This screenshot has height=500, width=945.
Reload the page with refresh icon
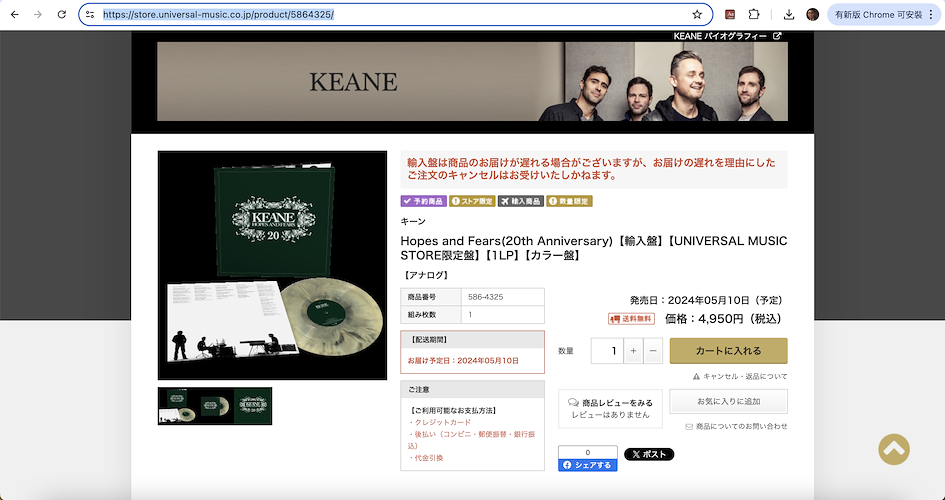tap(61, 14)
